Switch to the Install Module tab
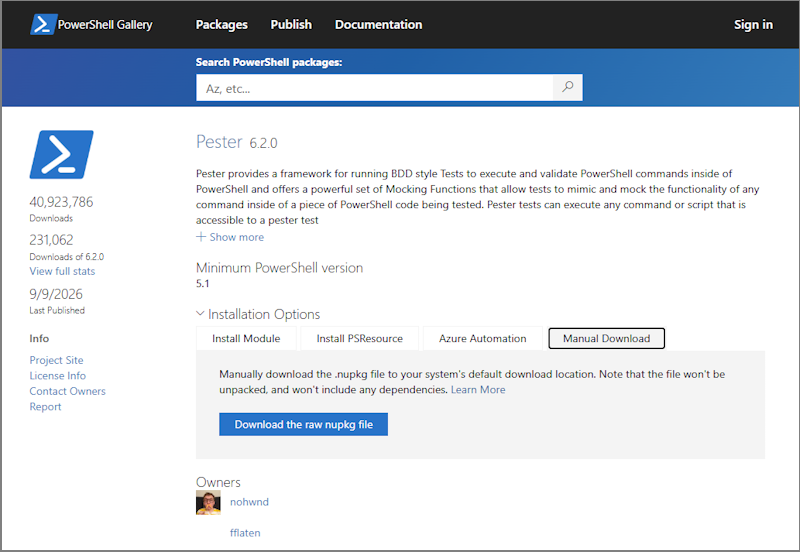This screenshot has height=552, width=800. click(246, 338)
